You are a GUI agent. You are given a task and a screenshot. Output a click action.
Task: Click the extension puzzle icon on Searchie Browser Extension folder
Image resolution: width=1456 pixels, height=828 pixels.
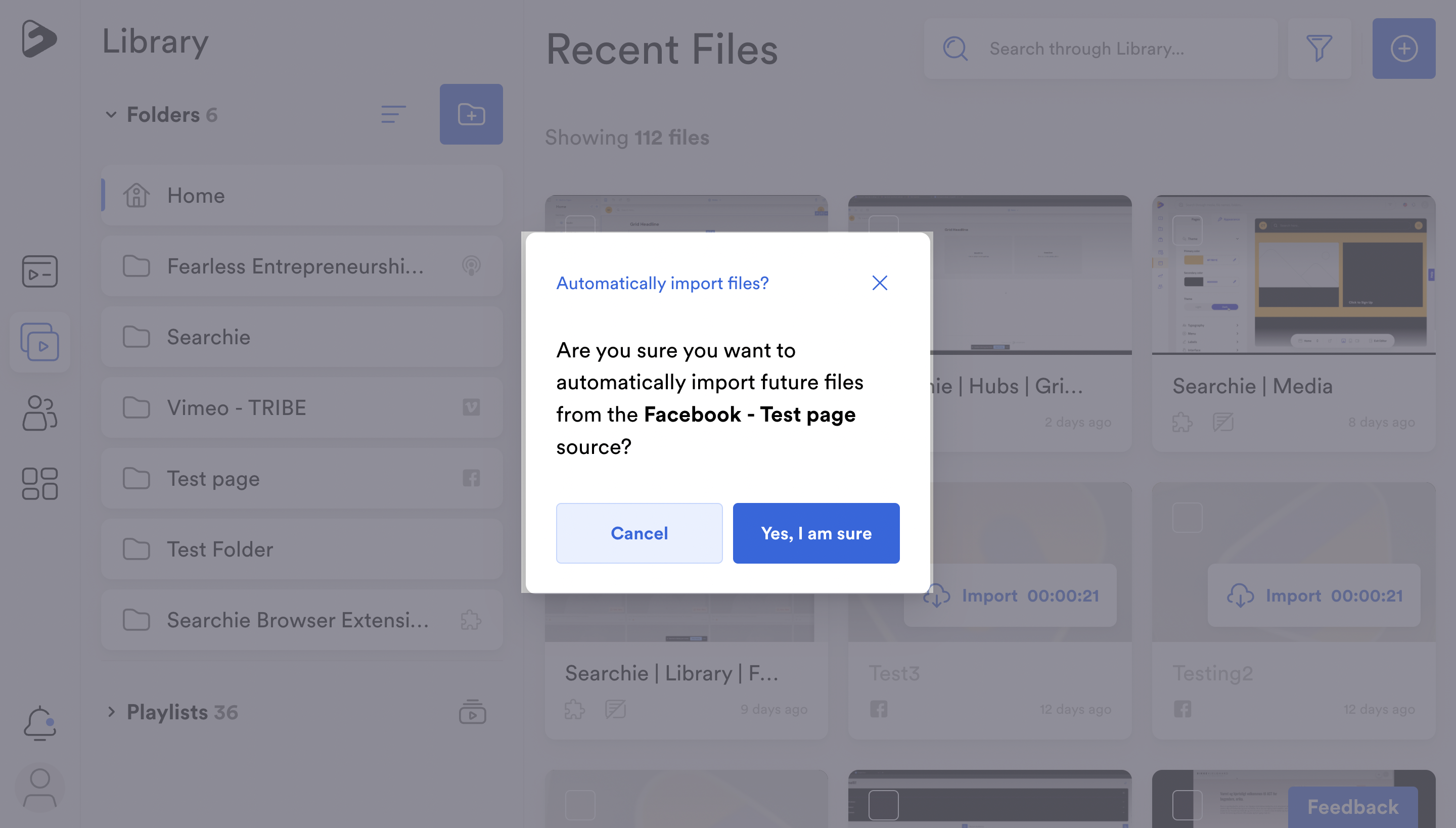471,620
